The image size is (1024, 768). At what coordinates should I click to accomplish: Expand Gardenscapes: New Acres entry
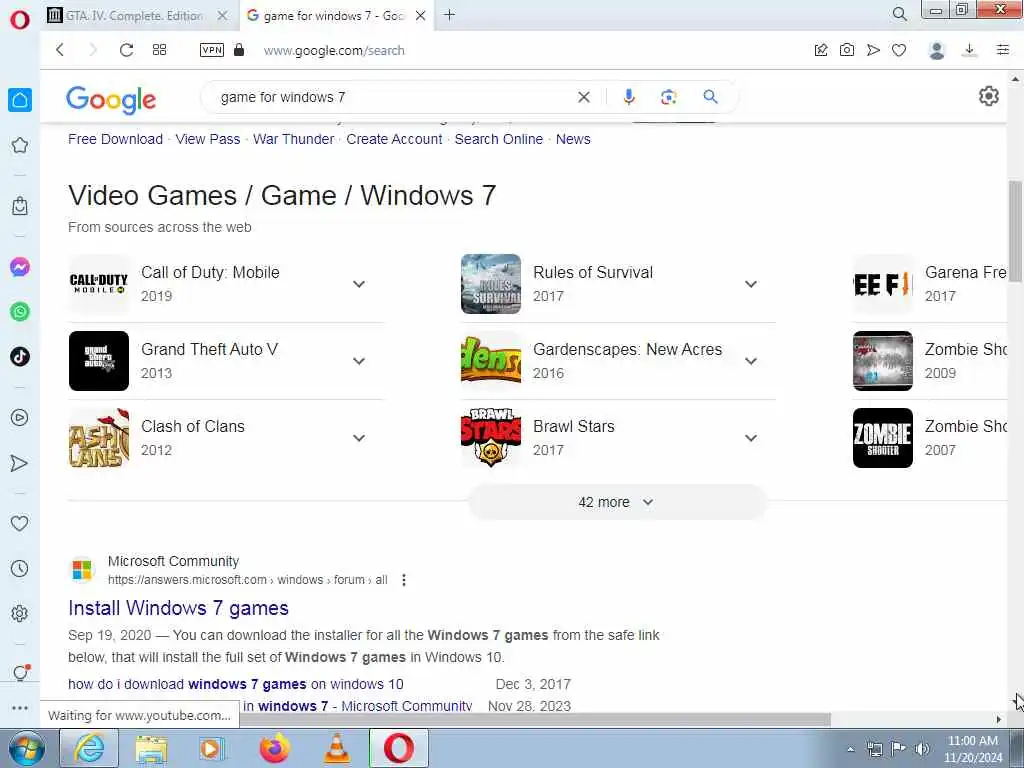coord(751,361)
